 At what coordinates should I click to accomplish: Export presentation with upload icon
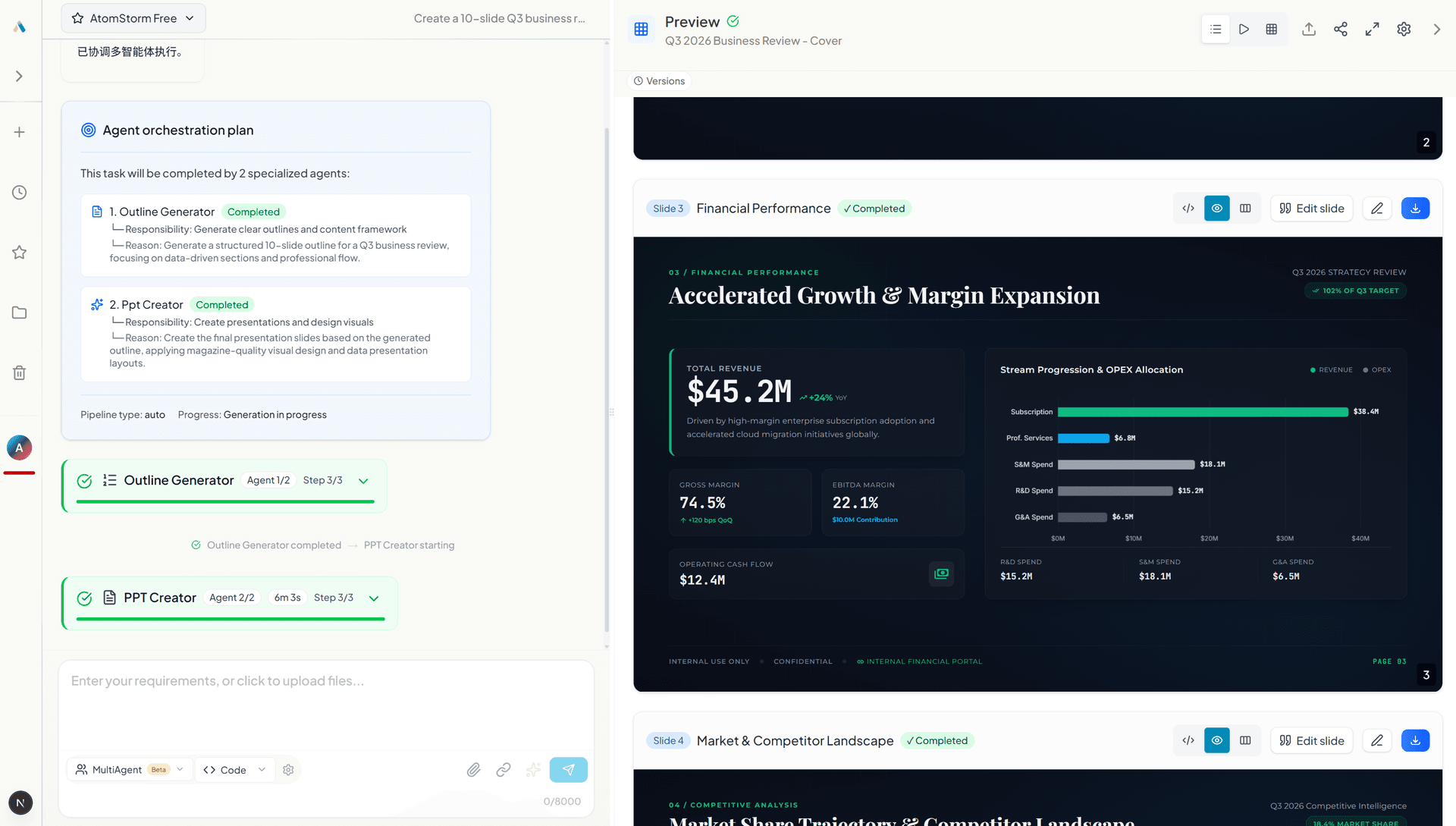1309,29
